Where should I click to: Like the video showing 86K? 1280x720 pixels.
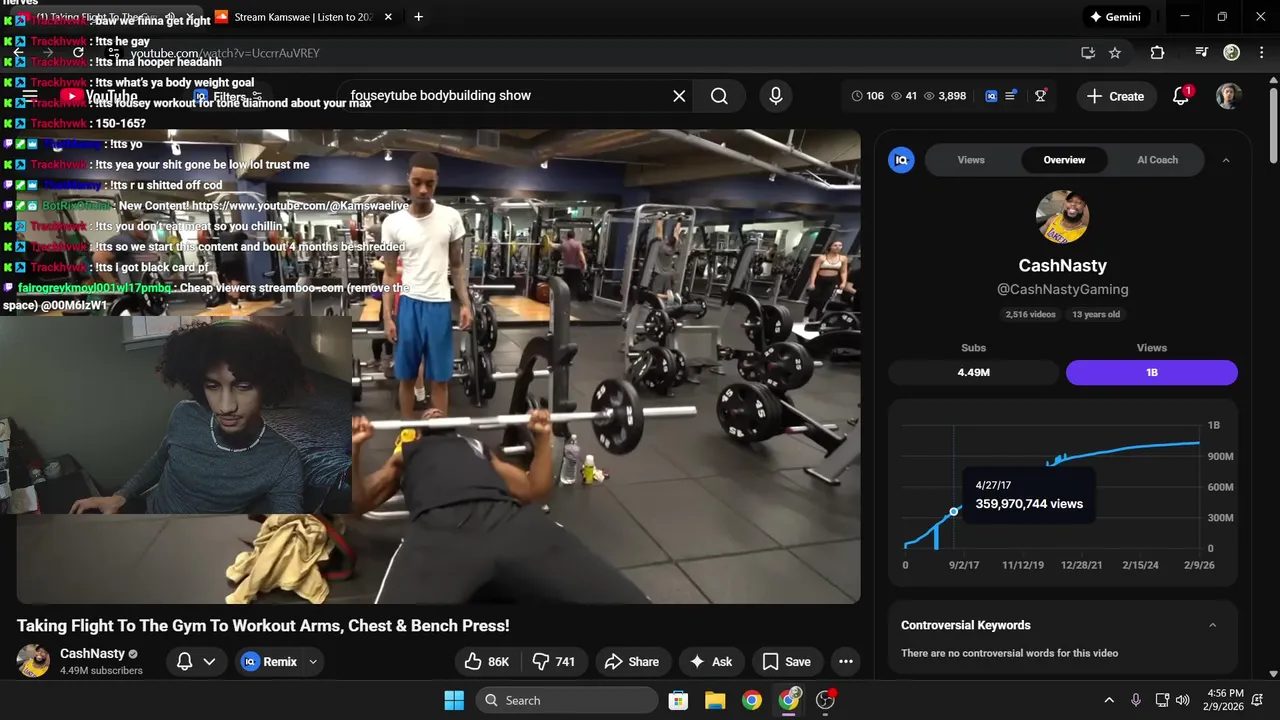(487, 661)
